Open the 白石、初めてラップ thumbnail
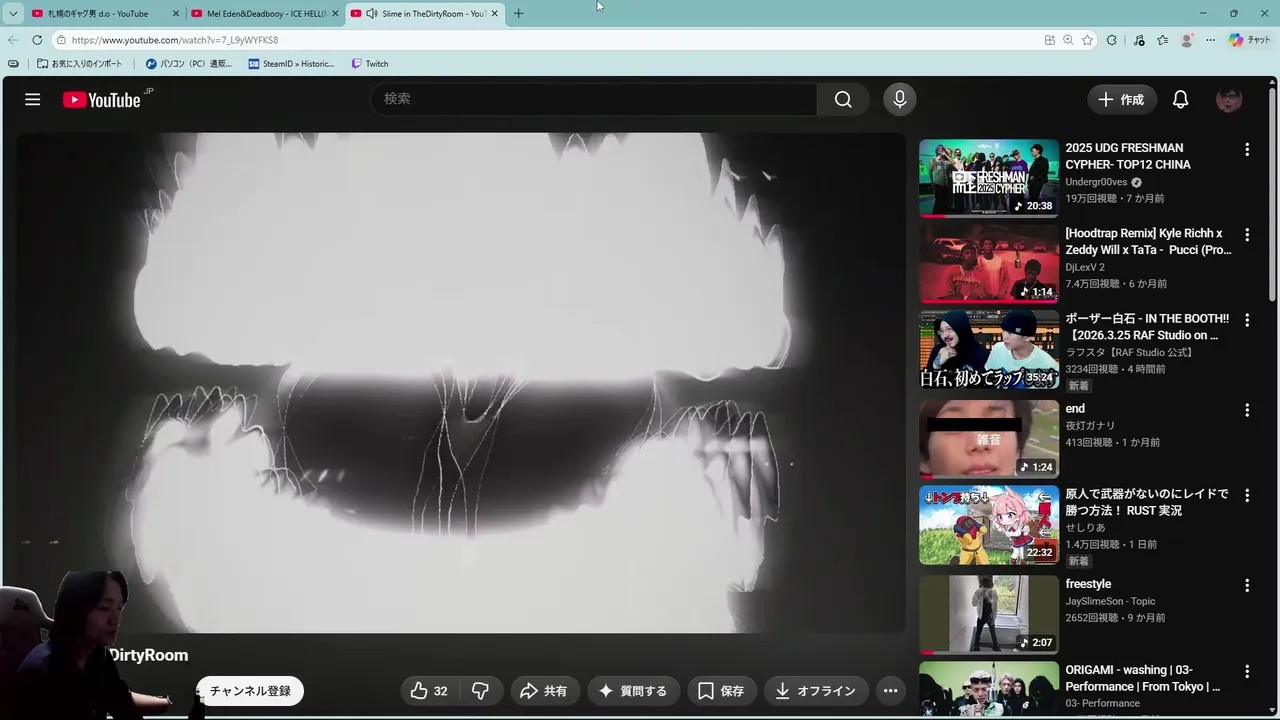This screenshot has width=1280, height=720. (989, 349)
